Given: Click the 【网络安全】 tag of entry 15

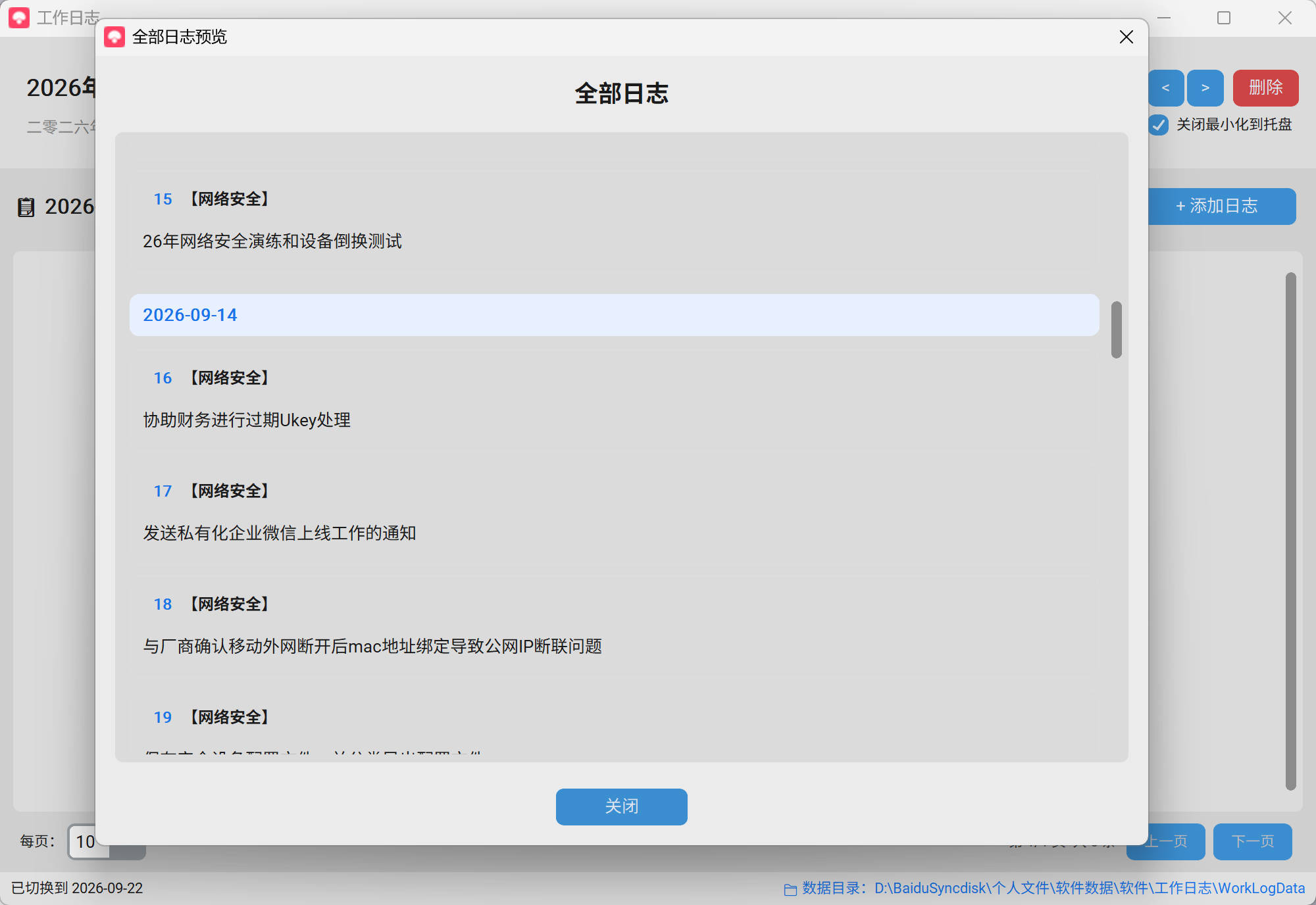Looking at the screenshot, I should (x=230, y=199).
